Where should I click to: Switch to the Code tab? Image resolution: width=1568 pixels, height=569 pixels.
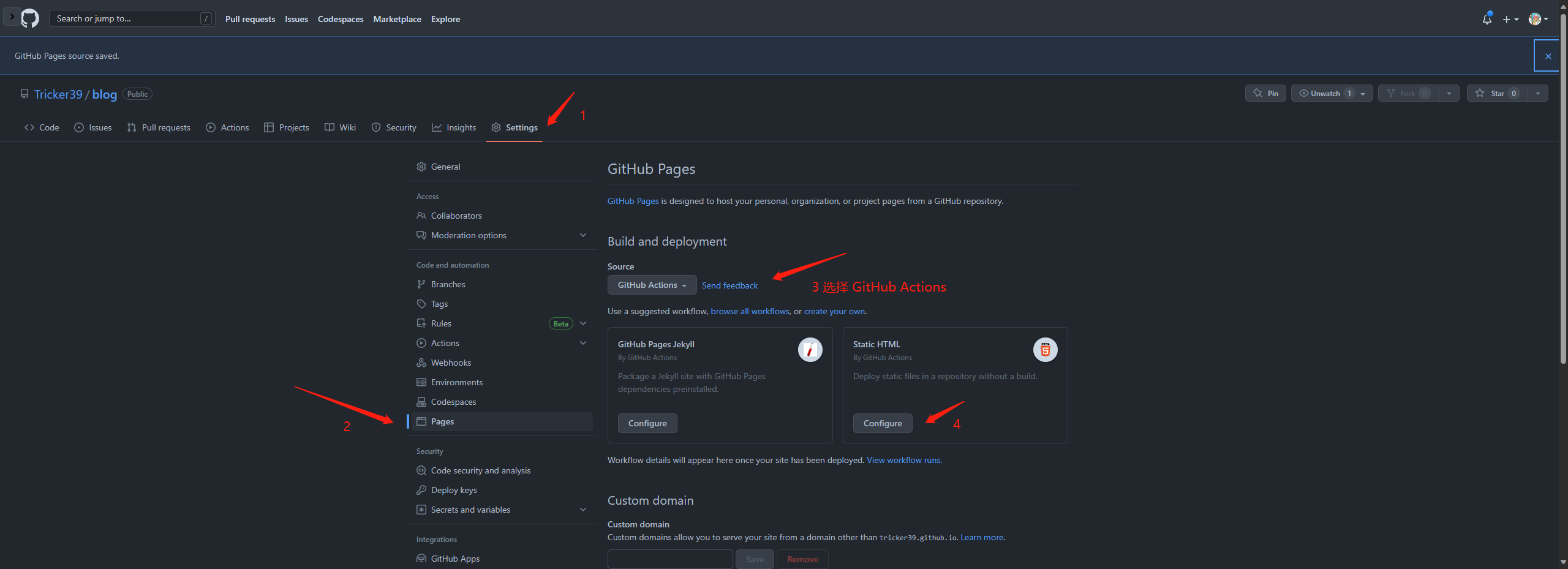42,127
